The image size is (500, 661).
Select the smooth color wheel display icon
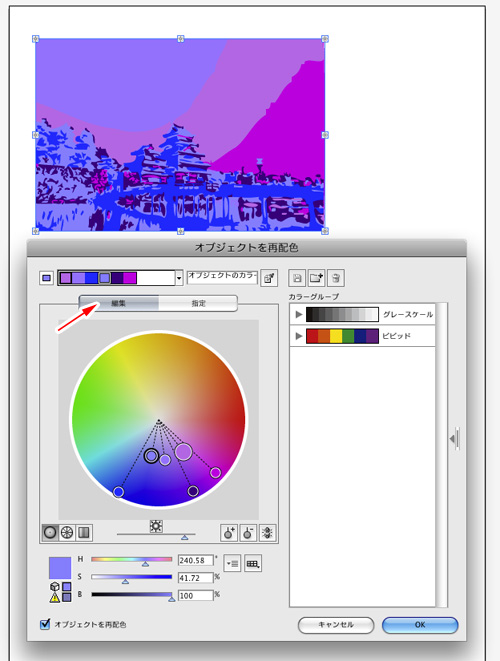(x=50, y=532)
